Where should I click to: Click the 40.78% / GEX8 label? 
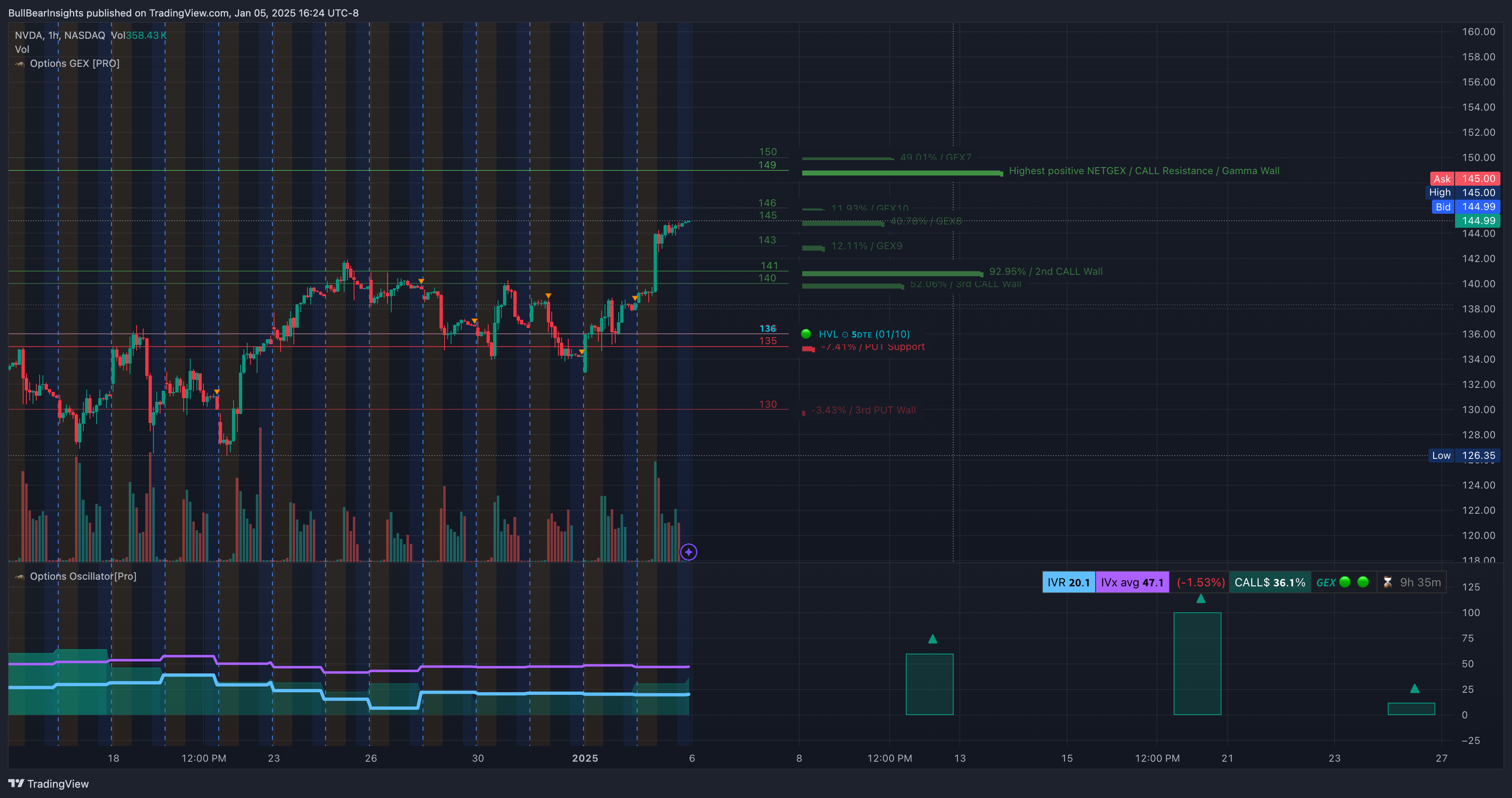click(x=926, y=221)
